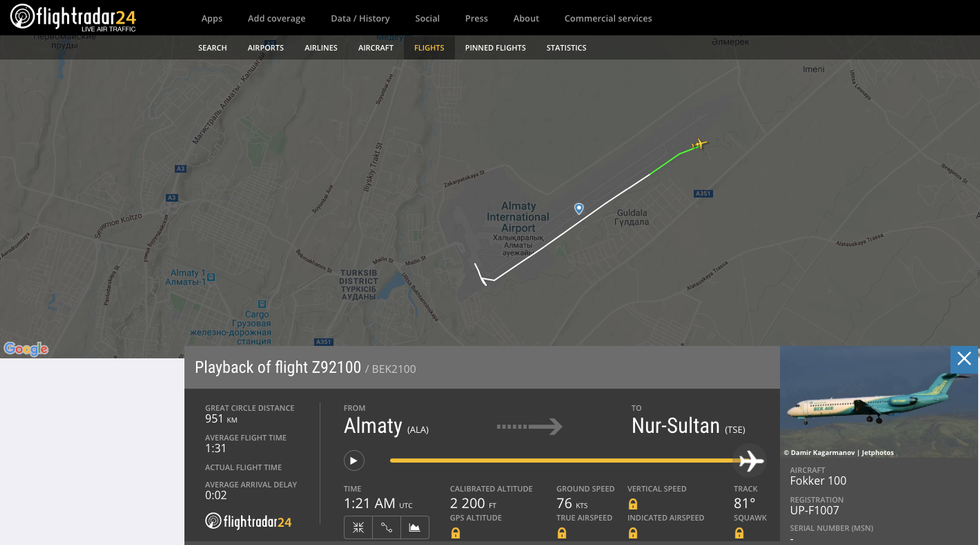Click the origin Almaty (ALA)
980x545 pixels.
coord(386,426)
